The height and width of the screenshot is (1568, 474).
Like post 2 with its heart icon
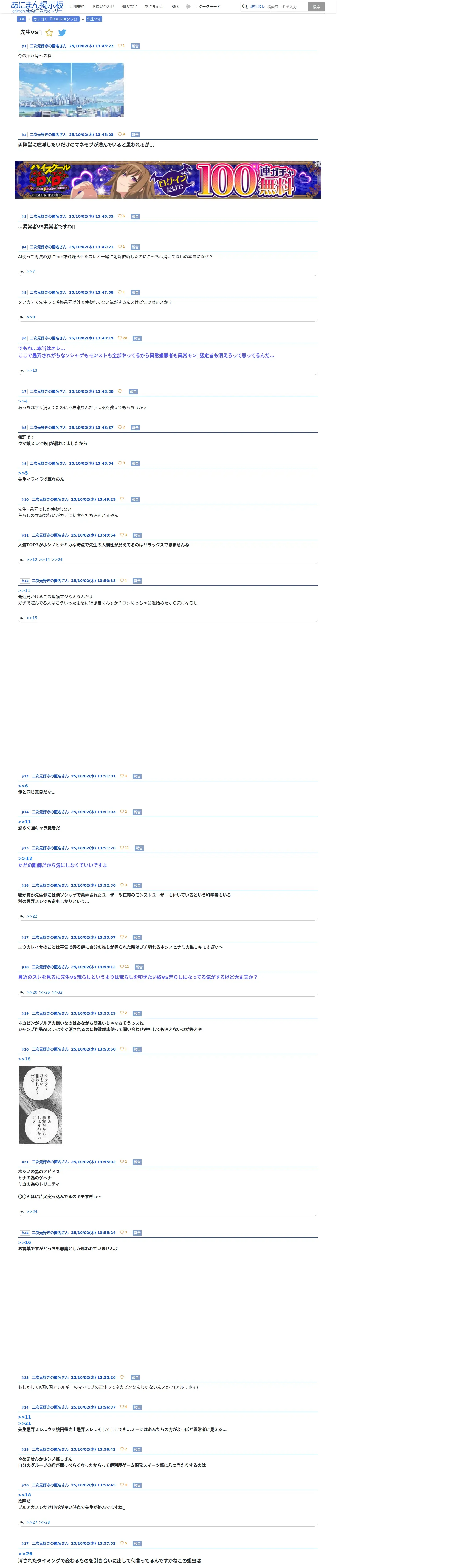pyautogui.click(x=120, y=135)
